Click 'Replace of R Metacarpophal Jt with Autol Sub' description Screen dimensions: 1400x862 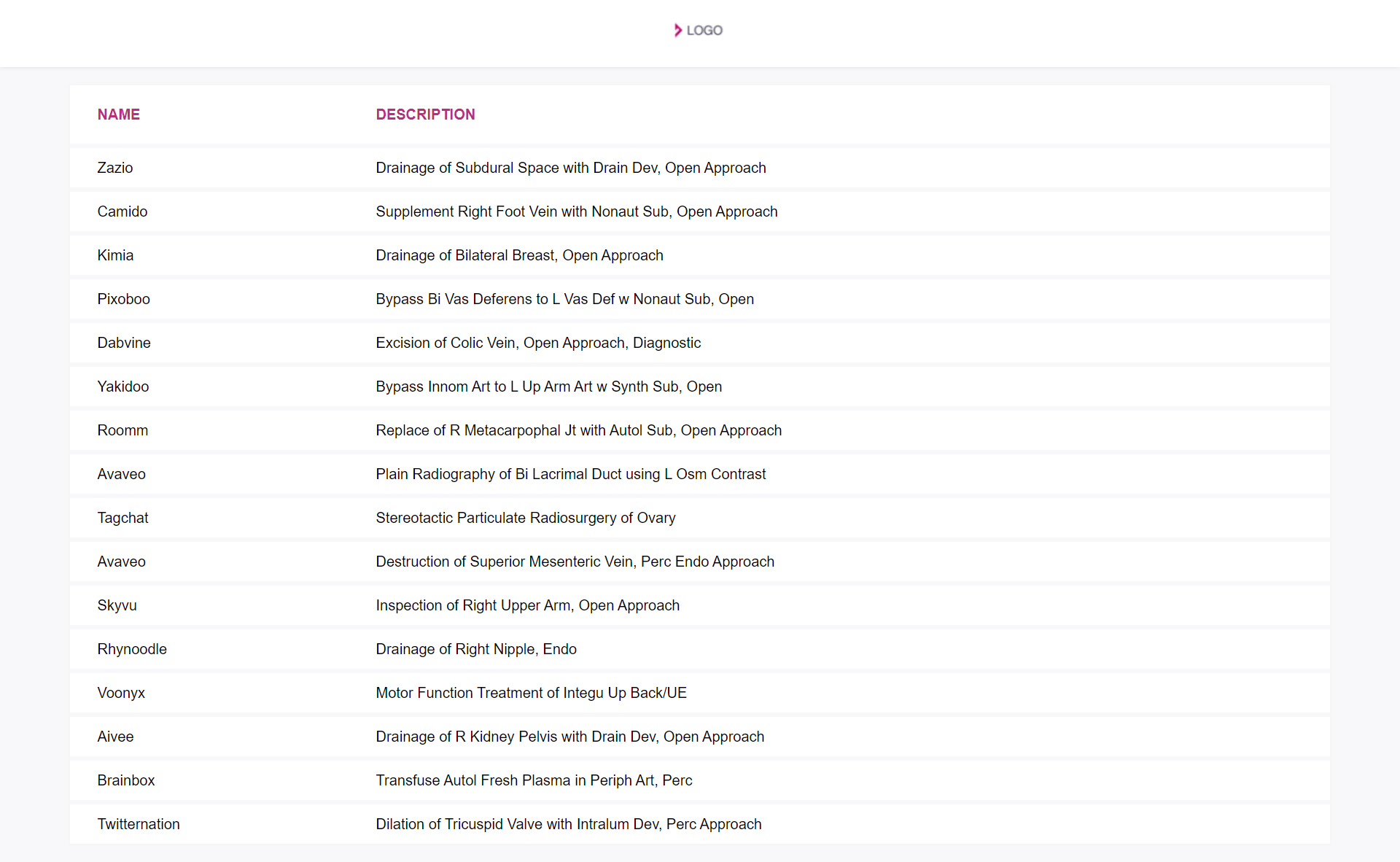click(x=579, y=430)
